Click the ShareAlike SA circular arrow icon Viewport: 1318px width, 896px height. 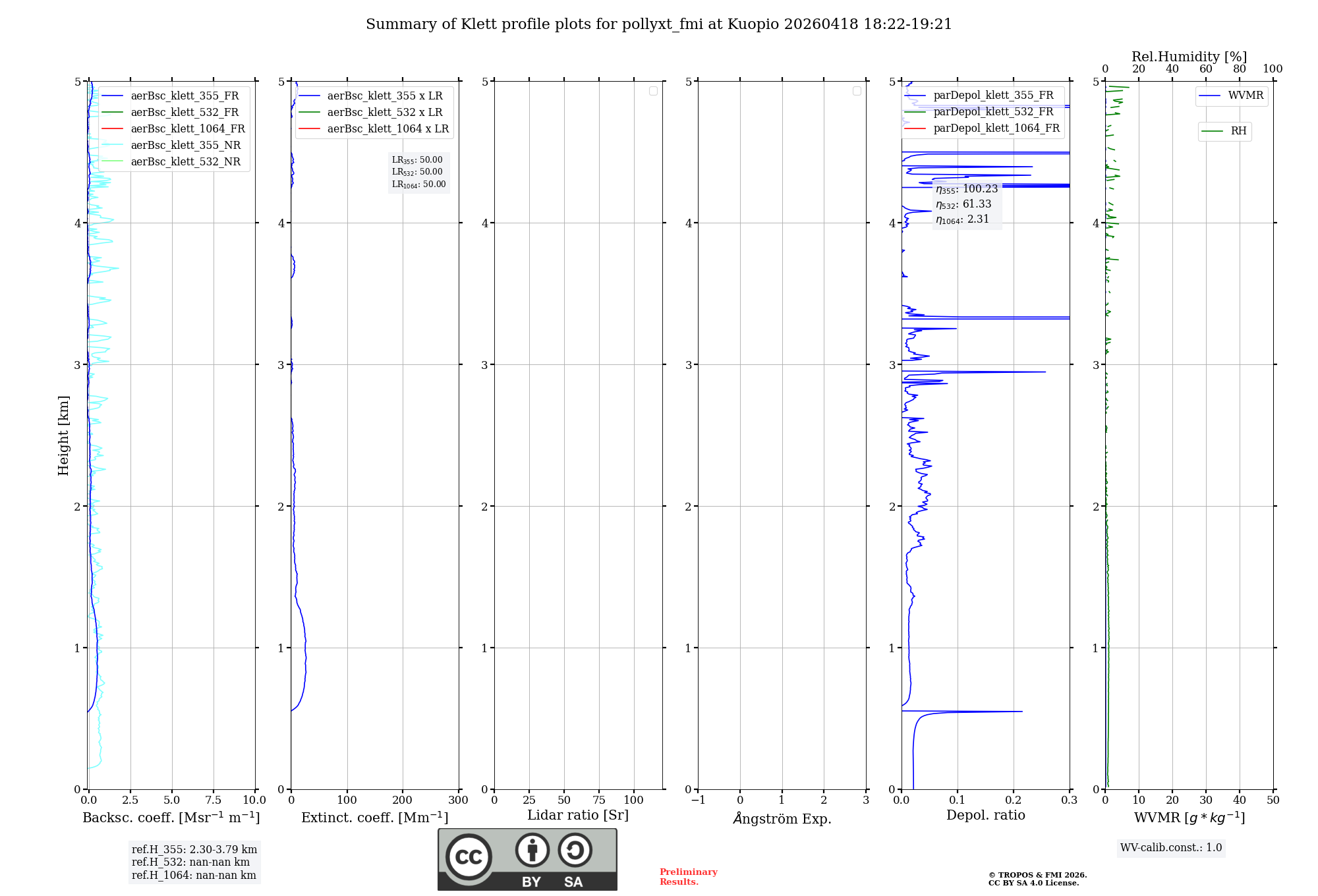pyautogui.click(x=575, y=850)
